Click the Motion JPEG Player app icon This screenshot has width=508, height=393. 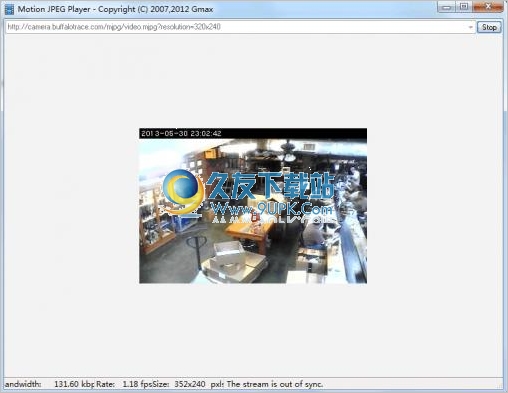[9, 9]
